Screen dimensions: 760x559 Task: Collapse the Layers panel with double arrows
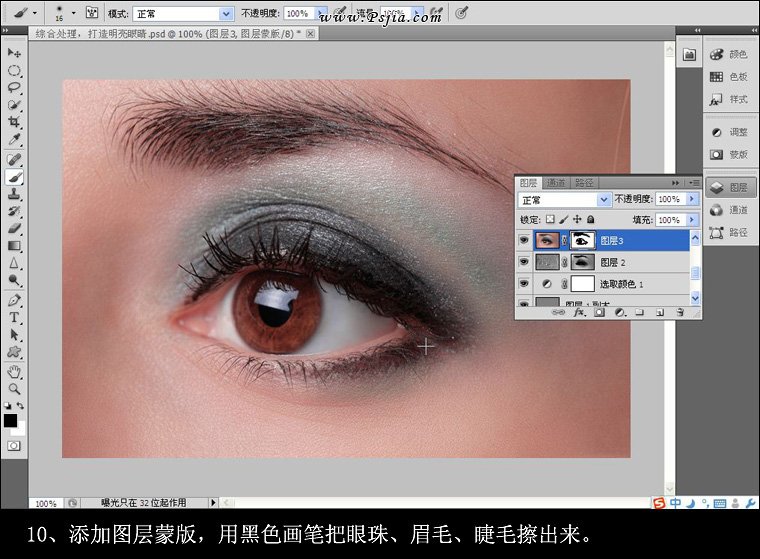click(x=675, y=183)
